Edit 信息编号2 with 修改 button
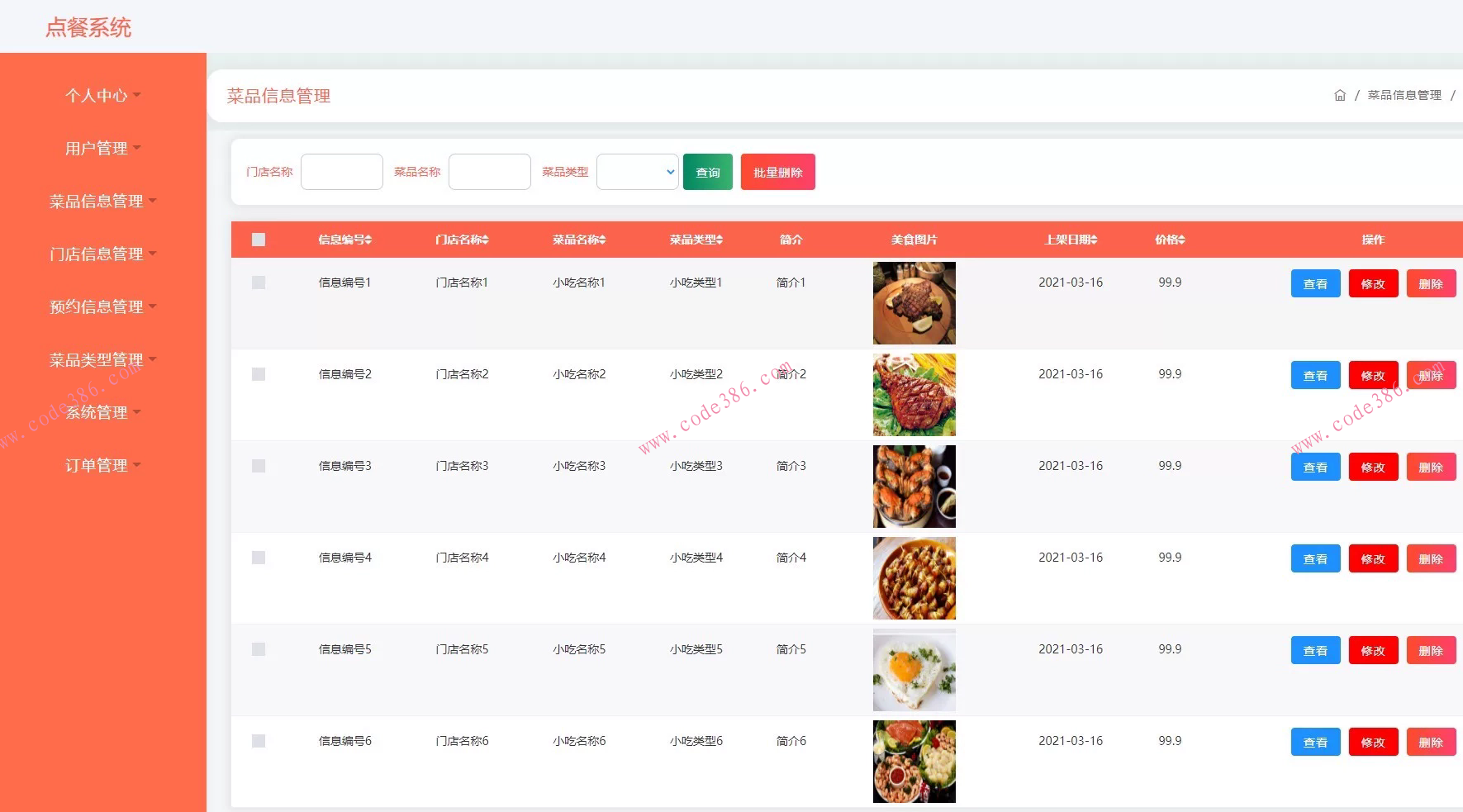Screen dimensions: 1463x812 click(x=1374, y=375)
